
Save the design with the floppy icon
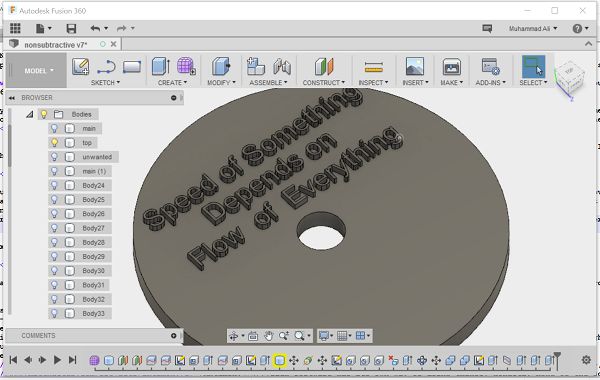coord(71,28)
